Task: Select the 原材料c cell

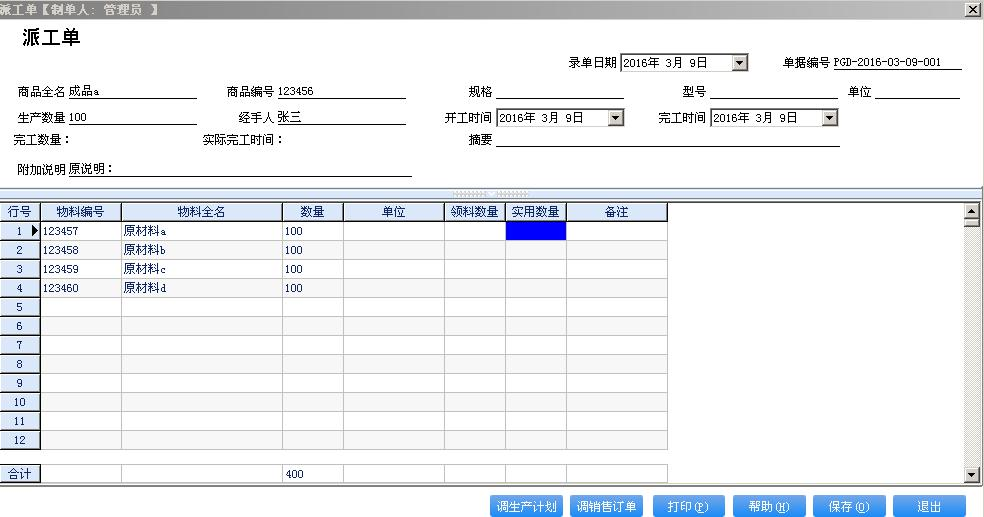Action: tap(201, 269)
